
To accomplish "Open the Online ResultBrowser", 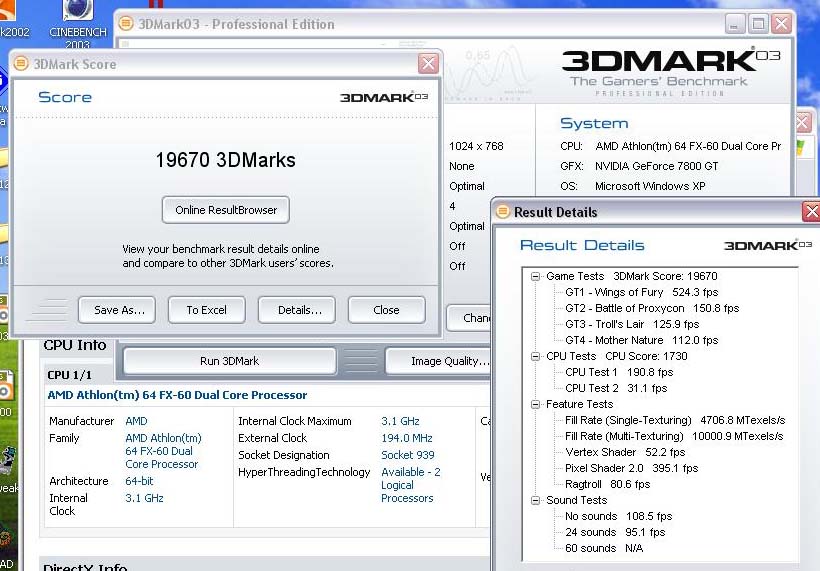I will 225,210.
